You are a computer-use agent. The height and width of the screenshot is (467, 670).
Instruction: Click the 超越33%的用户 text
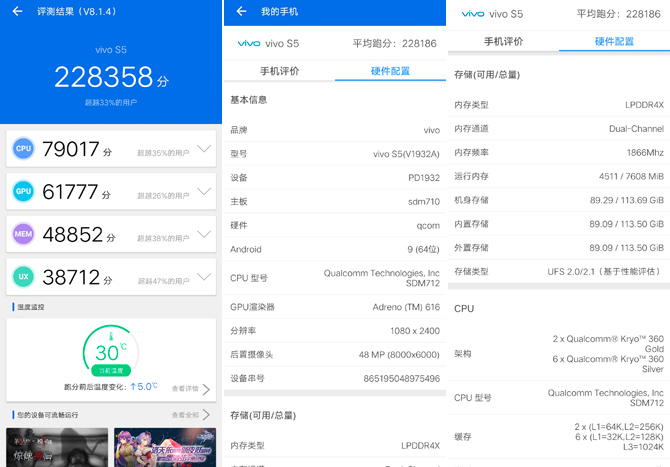click(x=111, y=103)
